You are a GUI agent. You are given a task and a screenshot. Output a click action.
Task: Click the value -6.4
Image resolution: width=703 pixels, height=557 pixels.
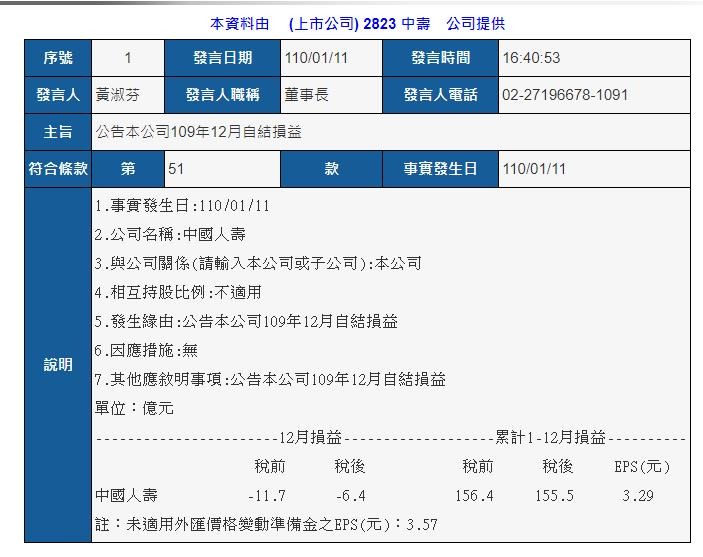click(351, 496)
